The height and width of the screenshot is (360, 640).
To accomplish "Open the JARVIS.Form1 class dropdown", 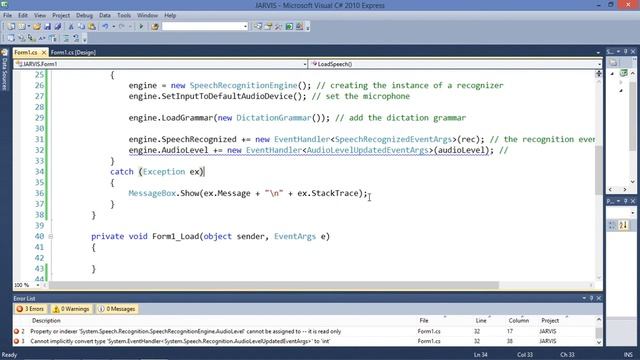I will 304,64.
